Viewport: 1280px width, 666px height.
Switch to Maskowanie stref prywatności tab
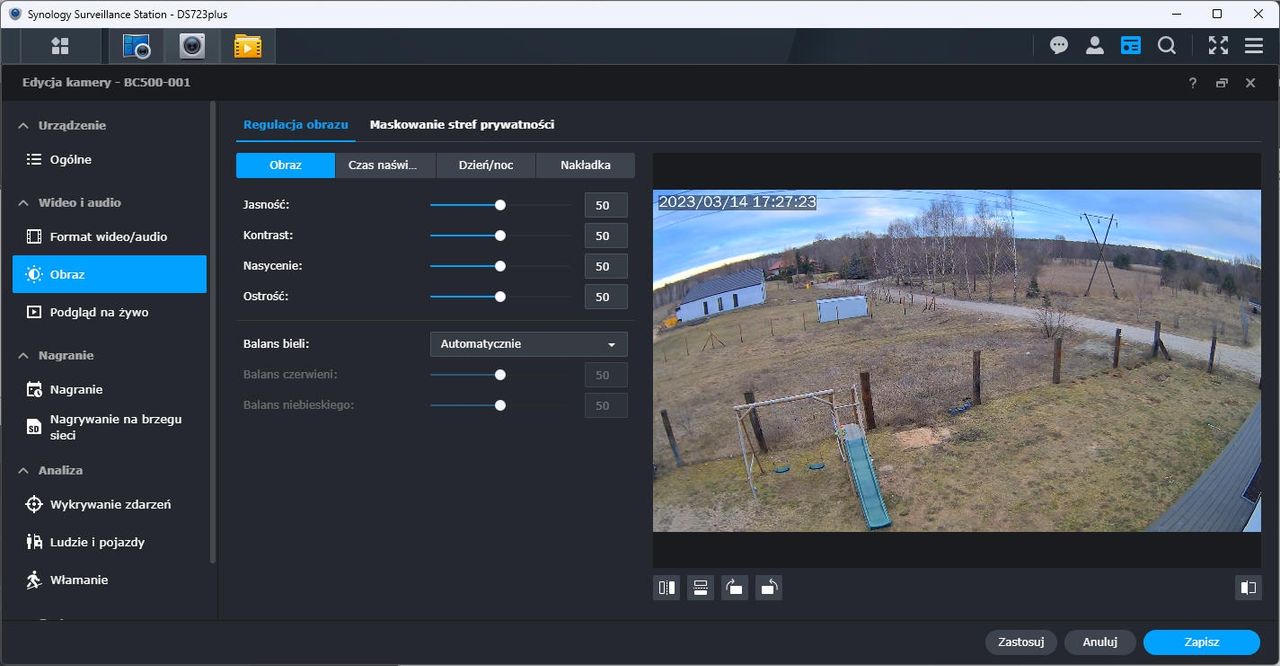462,125
